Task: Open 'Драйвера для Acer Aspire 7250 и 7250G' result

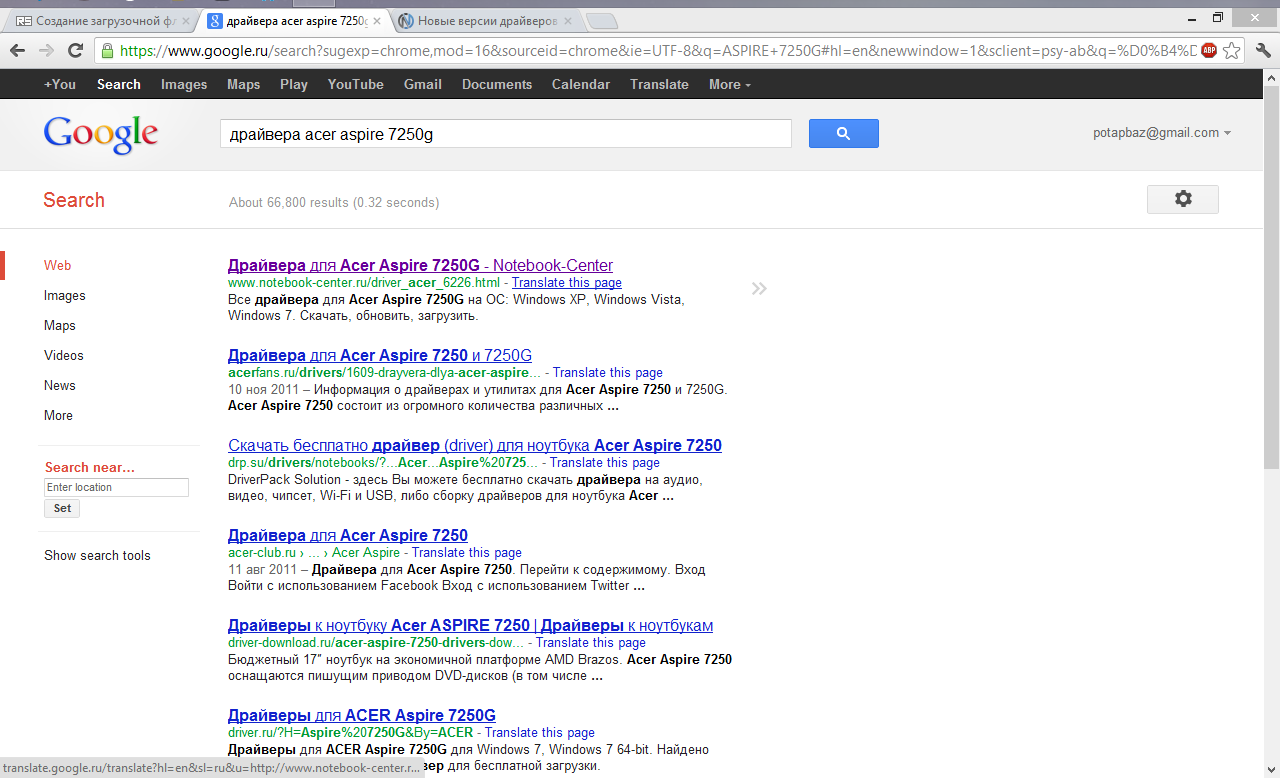Action: click(380, 355)
